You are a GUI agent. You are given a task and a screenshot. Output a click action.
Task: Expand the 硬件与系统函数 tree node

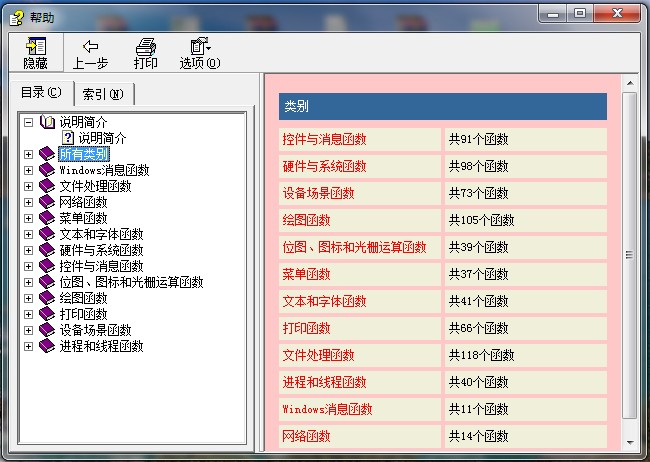(x=28, y=250)
